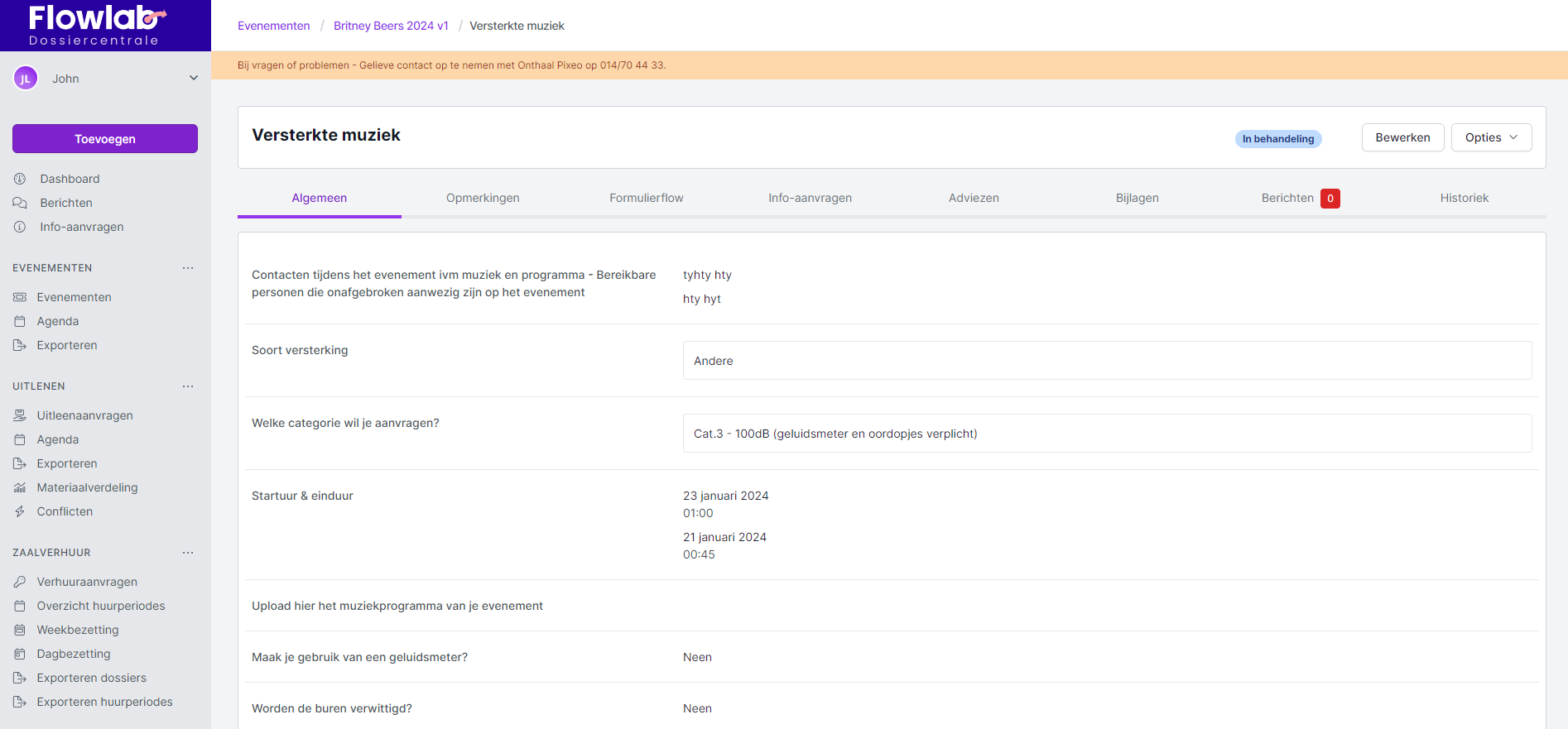The image size is (1568, 729).
Task: Click the Soort versterking field showing Andere
Action: [x=1107, y=361]
